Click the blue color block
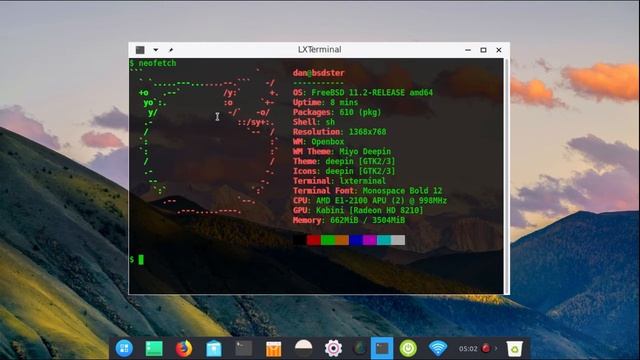 tap(356, 240)
